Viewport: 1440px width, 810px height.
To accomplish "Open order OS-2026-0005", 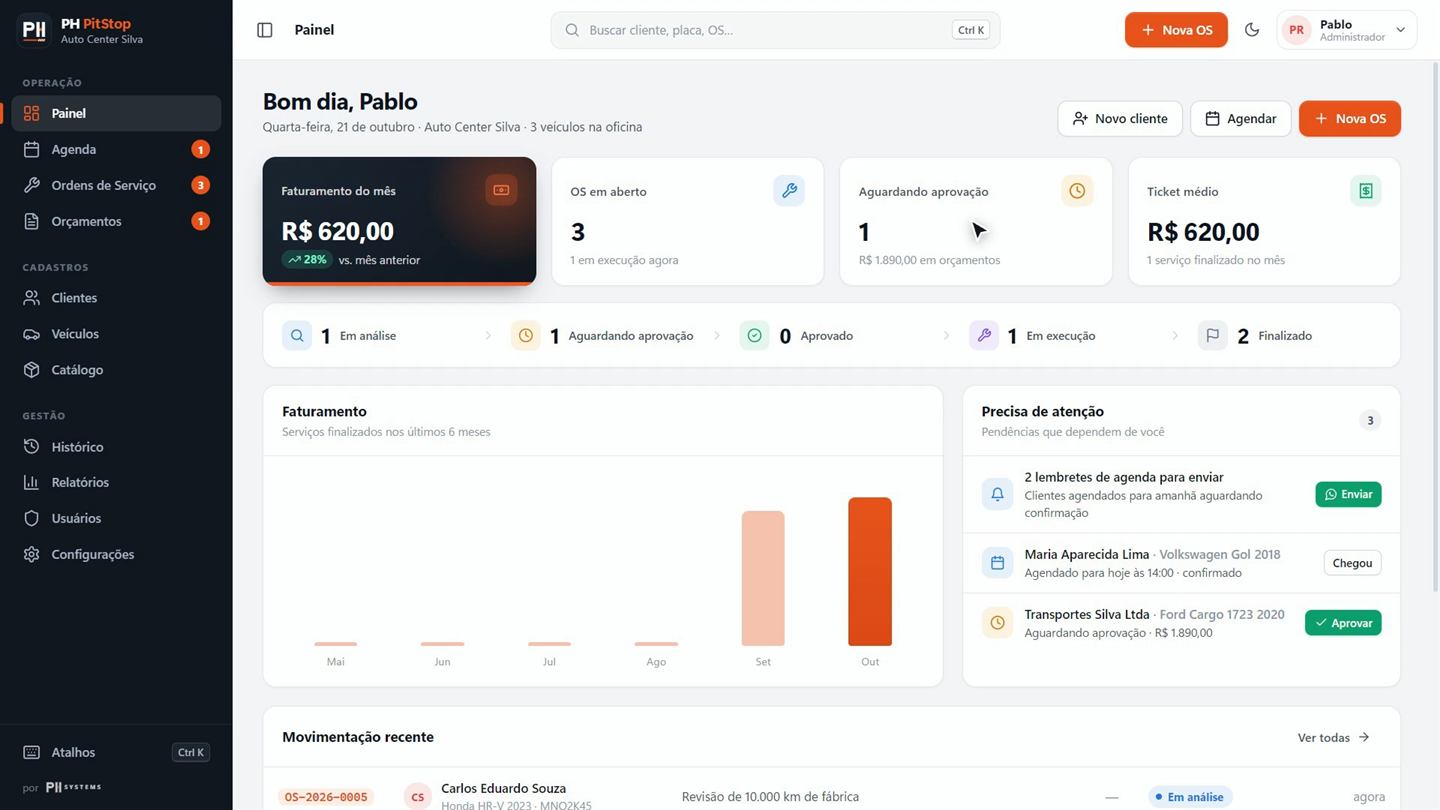I will click(327, 797).
